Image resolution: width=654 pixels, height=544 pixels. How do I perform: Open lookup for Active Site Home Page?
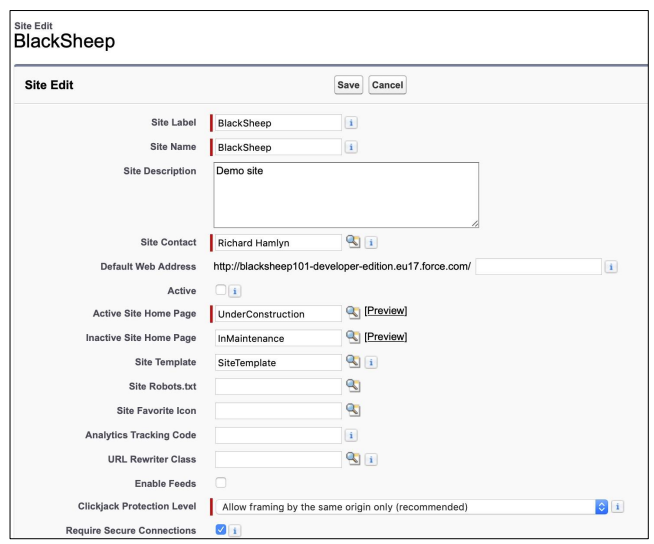coord(353,312)
